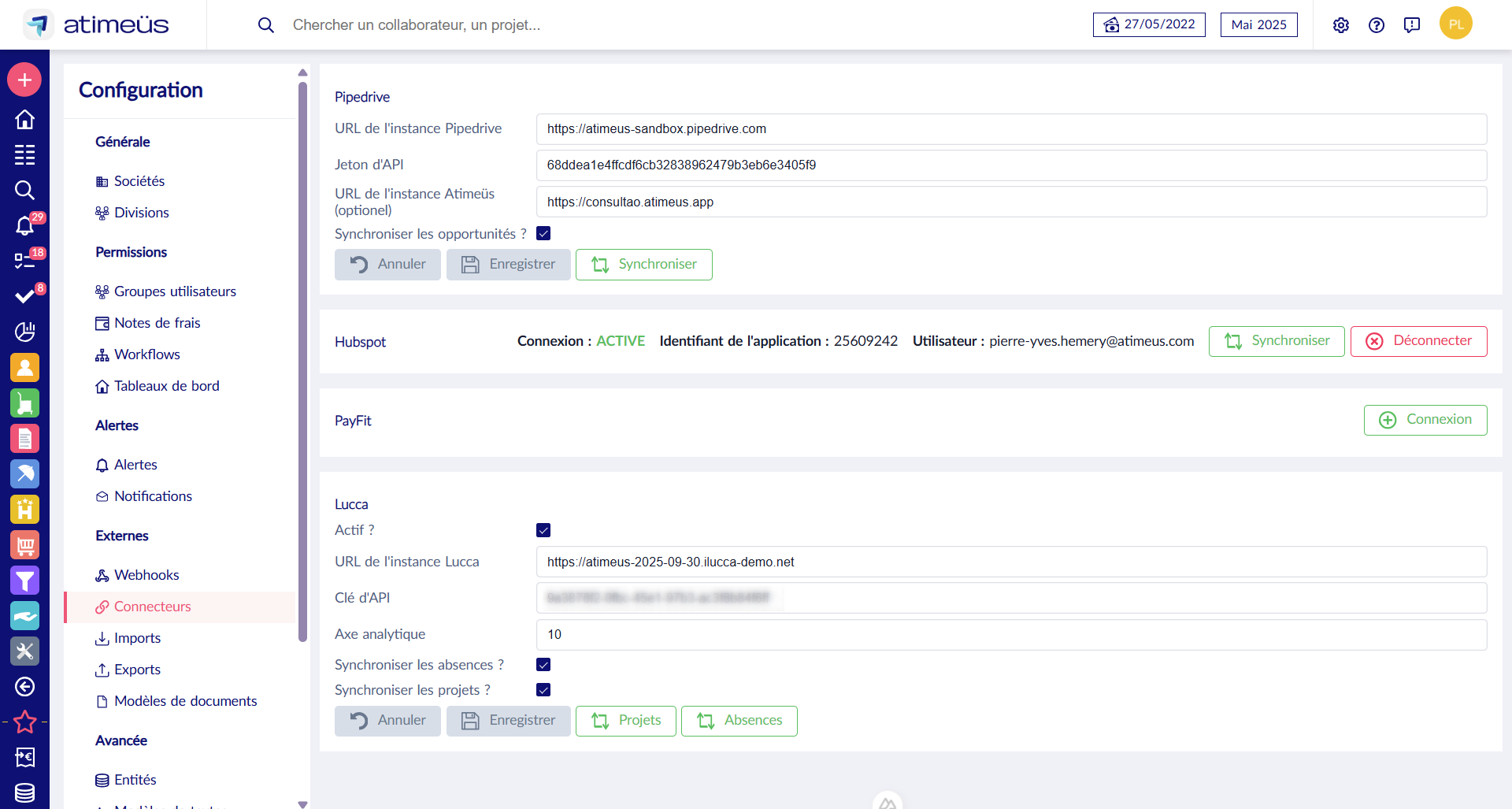
Task: Toggle Synchroniser les opportunités checkbox
Action: (543, 233)
